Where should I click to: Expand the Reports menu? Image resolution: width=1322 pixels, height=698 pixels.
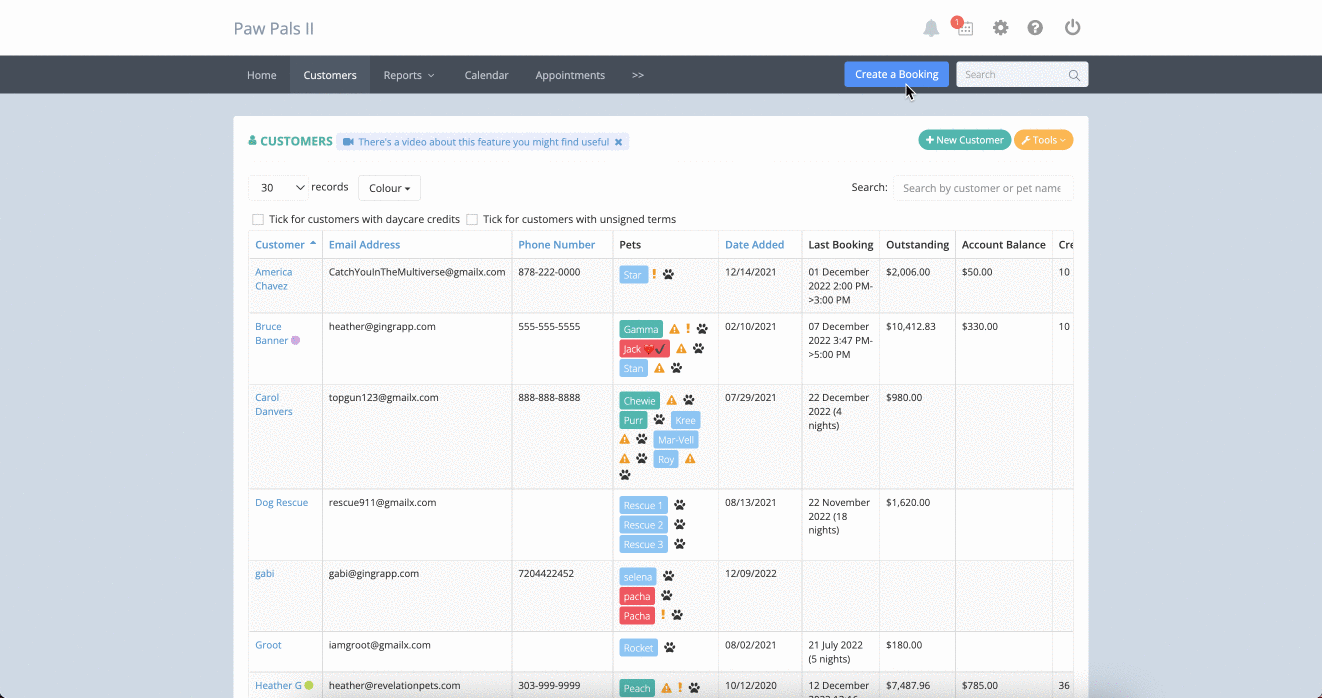tap(409, 75)
